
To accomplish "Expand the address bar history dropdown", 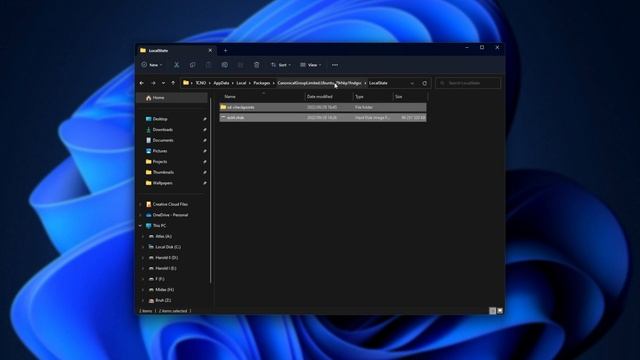I will pyautogui.click(x=412, y=83).
